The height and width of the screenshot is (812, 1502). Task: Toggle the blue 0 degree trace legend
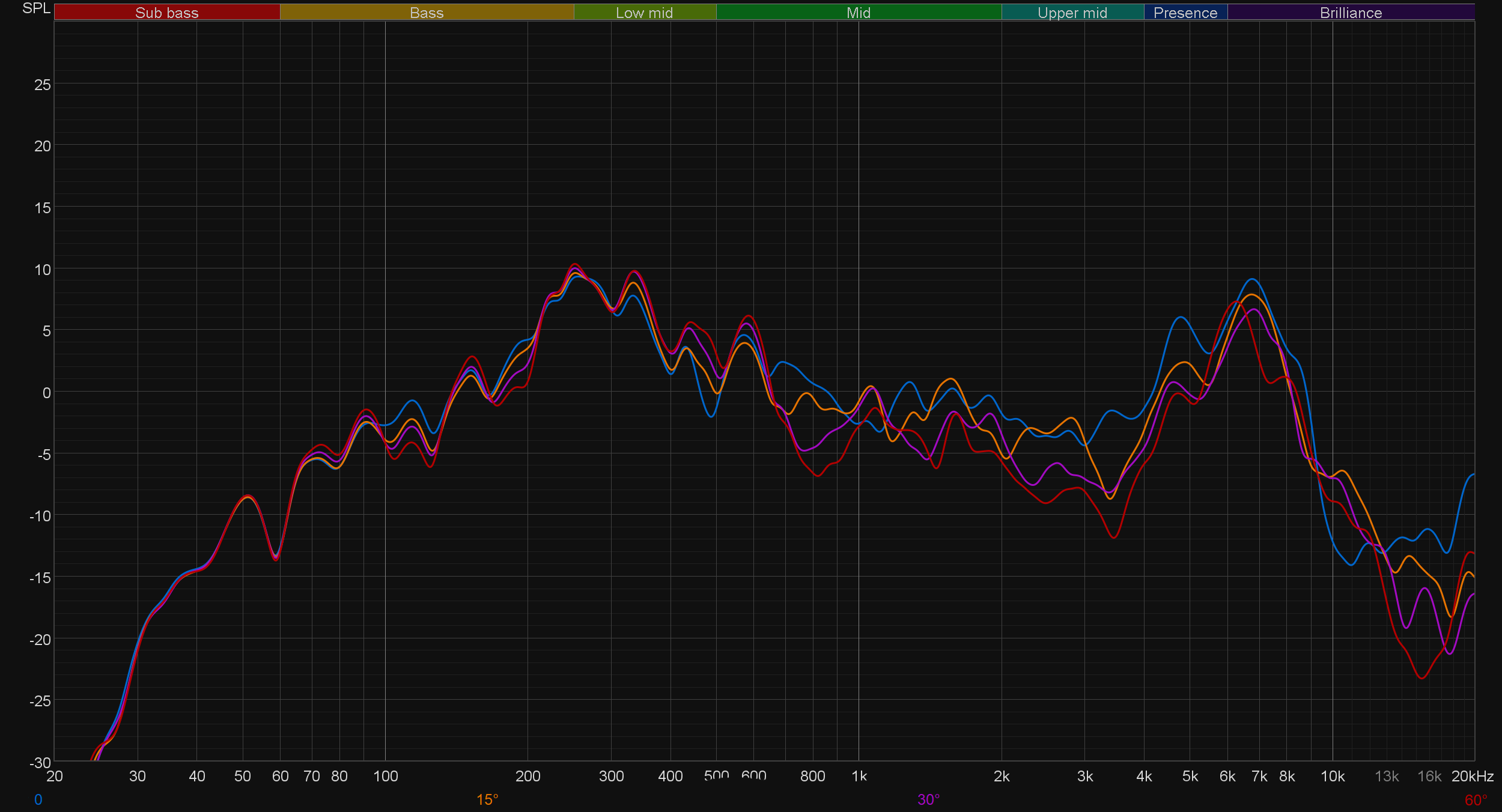pyautogui.click(x=38, y=799)
